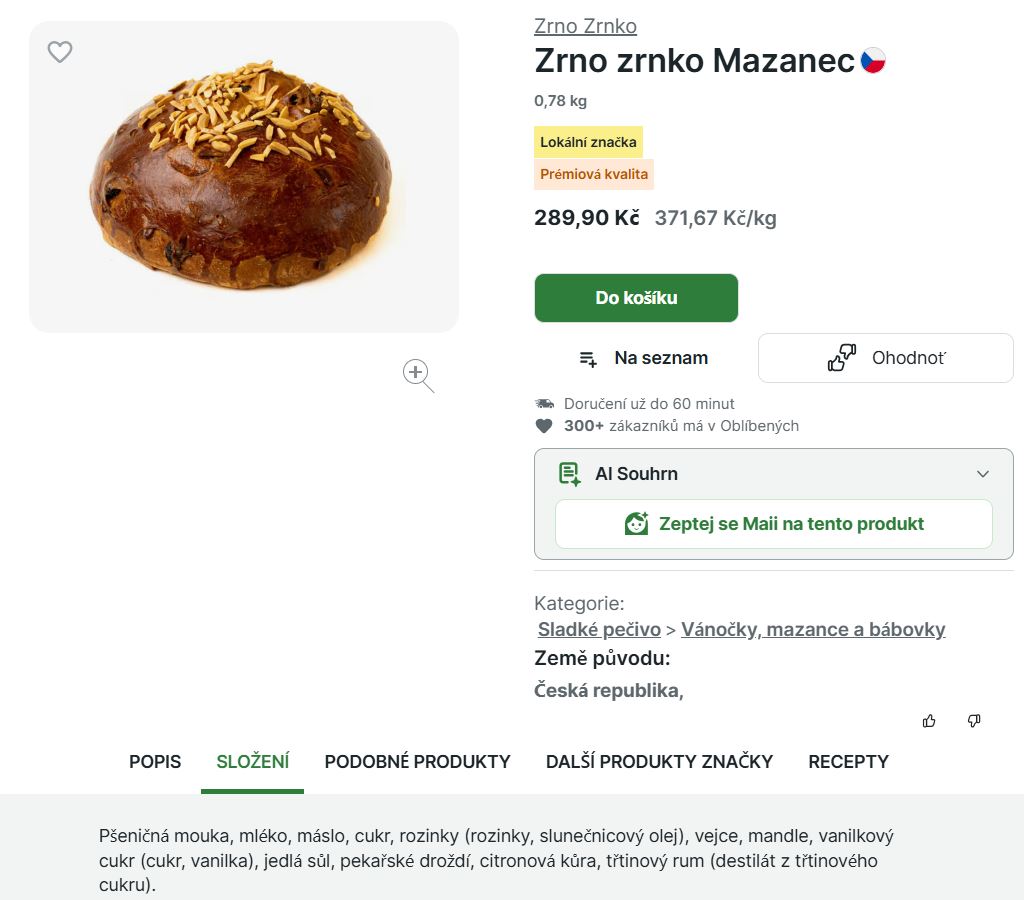Image resolution: width=1024 pixels, height=900 pixels.
Task: Click the AI Souhrn document icon
Action: tap(569, 474)
